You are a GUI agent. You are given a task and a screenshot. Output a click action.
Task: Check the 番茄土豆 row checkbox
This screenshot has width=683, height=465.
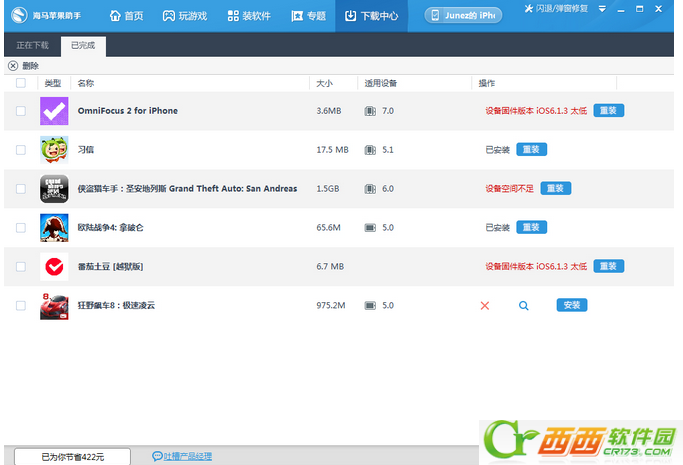coord(20,266)
